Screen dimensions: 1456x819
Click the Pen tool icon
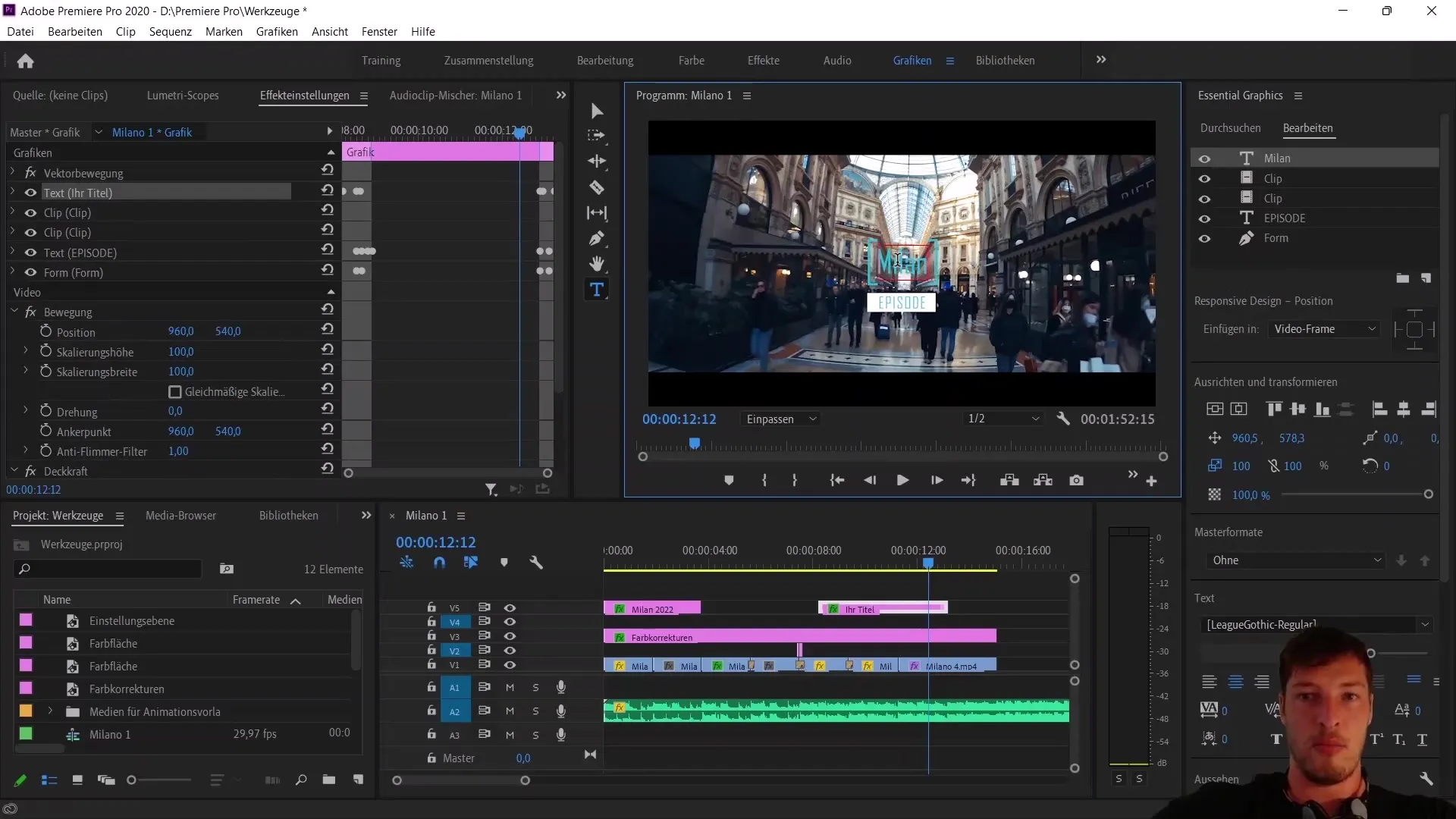[597, 238]
